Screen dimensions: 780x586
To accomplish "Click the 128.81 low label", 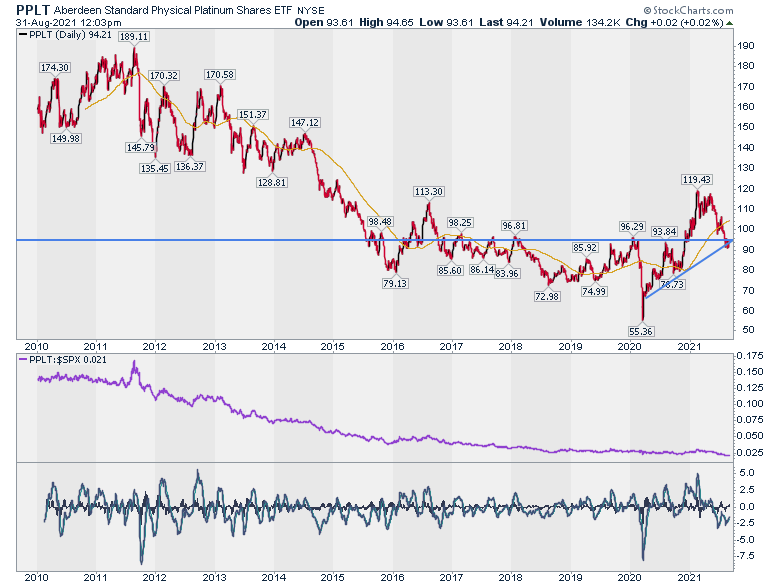I will click(x=272, y=183).
